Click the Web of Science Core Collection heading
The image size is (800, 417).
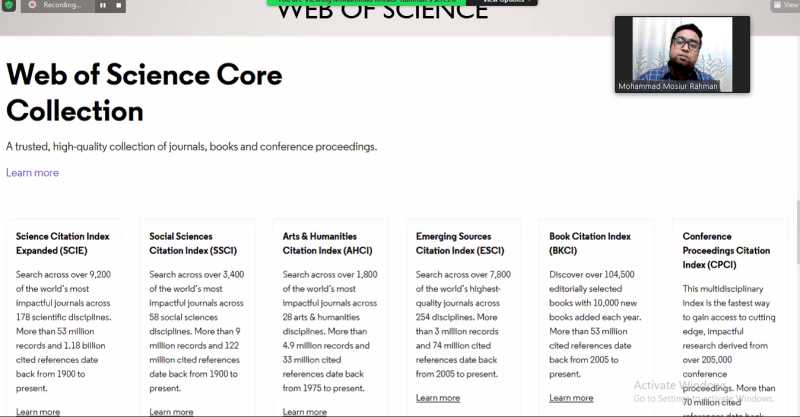(x=144, y=92)
